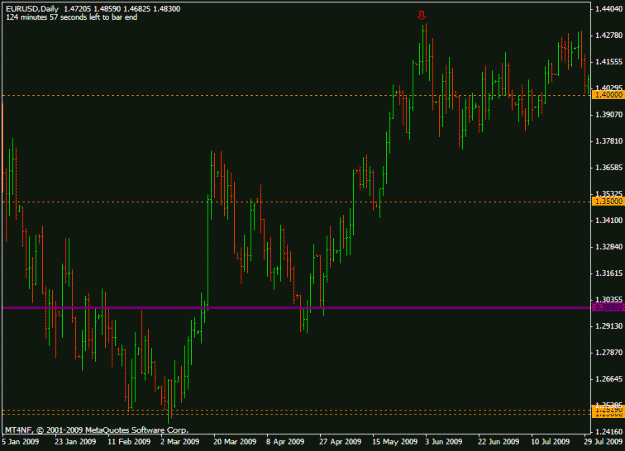
Task: Click the 1.32840 price scale value
Action: tap(608, 247)
